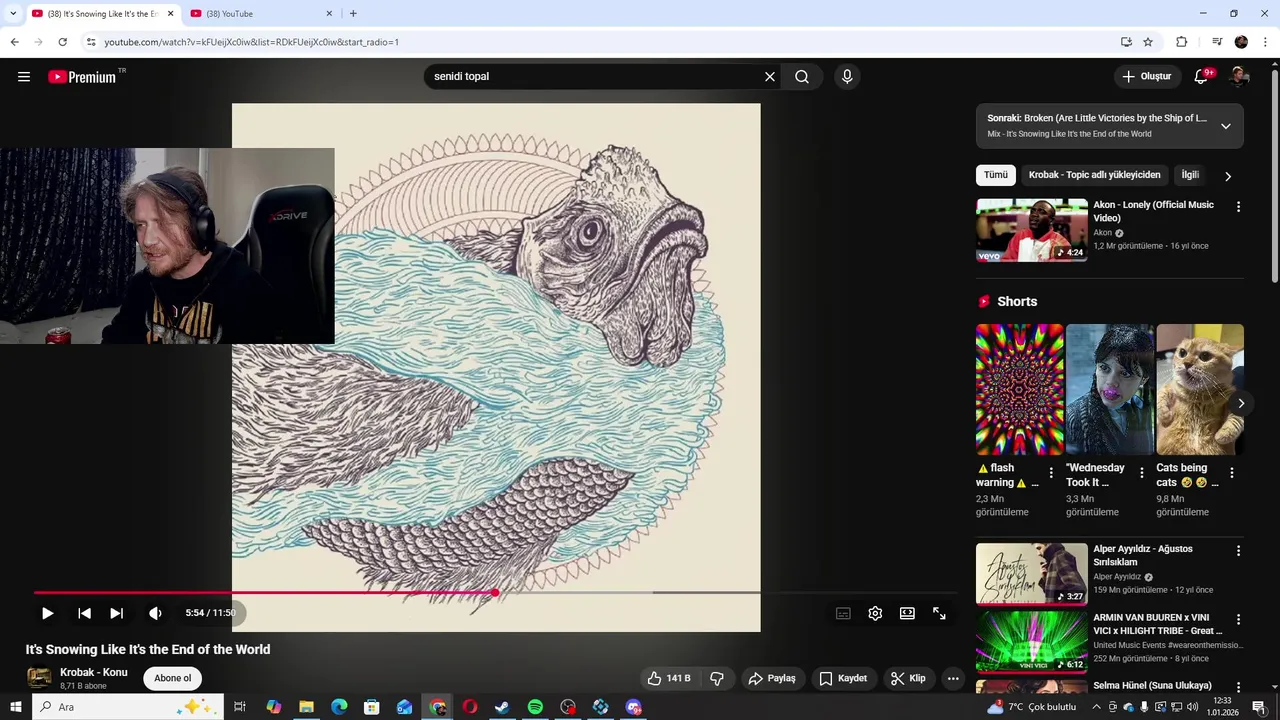The width and height of the screenshot is (1280, 720).
Task: Go back with the browser back arrow
Action: pyautogui.click(x=14, y=42)
